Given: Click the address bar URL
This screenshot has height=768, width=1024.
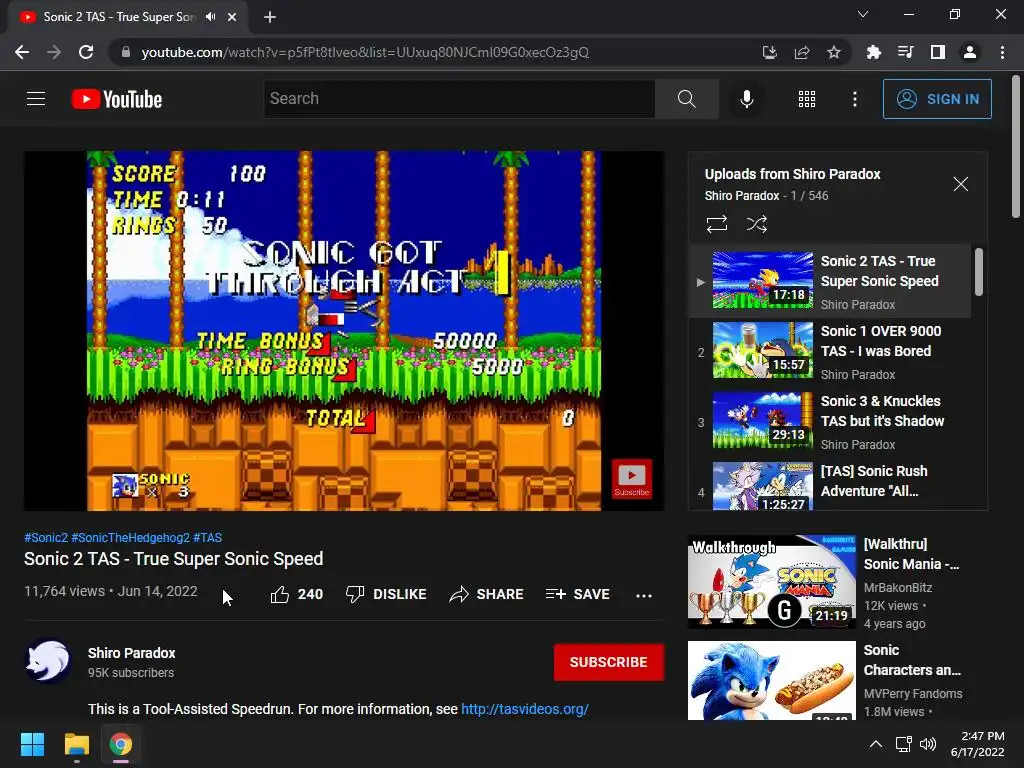Looking at the screenshot, I should coord(365,52).
